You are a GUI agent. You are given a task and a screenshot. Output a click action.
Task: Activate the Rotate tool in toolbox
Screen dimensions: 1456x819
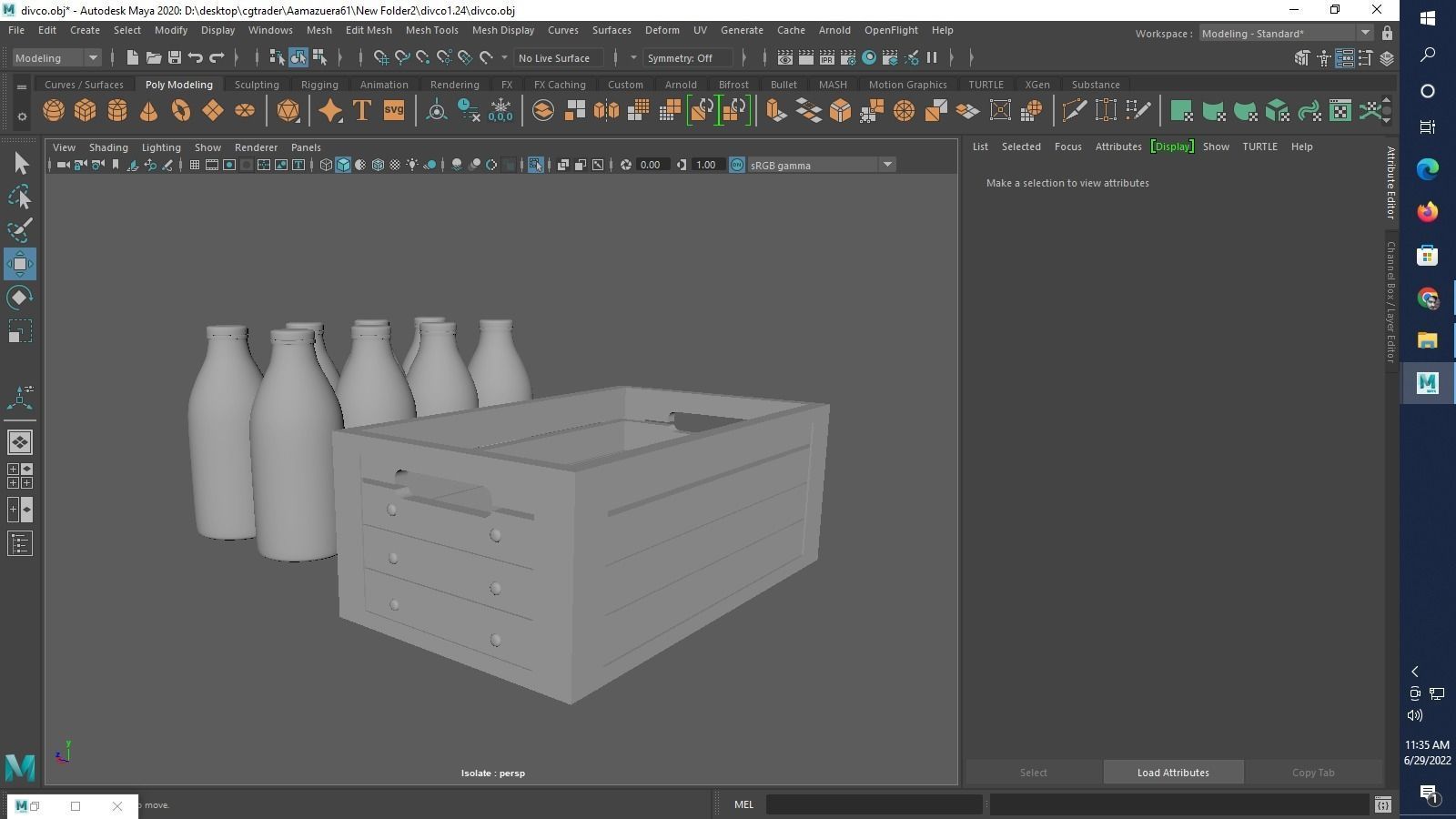coord(20,298)
